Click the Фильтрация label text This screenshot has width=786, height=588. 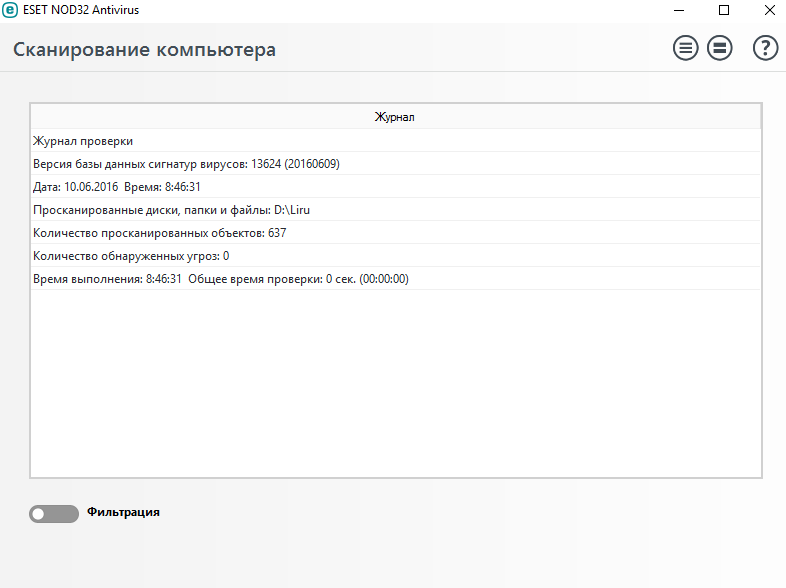pos(123,512)
